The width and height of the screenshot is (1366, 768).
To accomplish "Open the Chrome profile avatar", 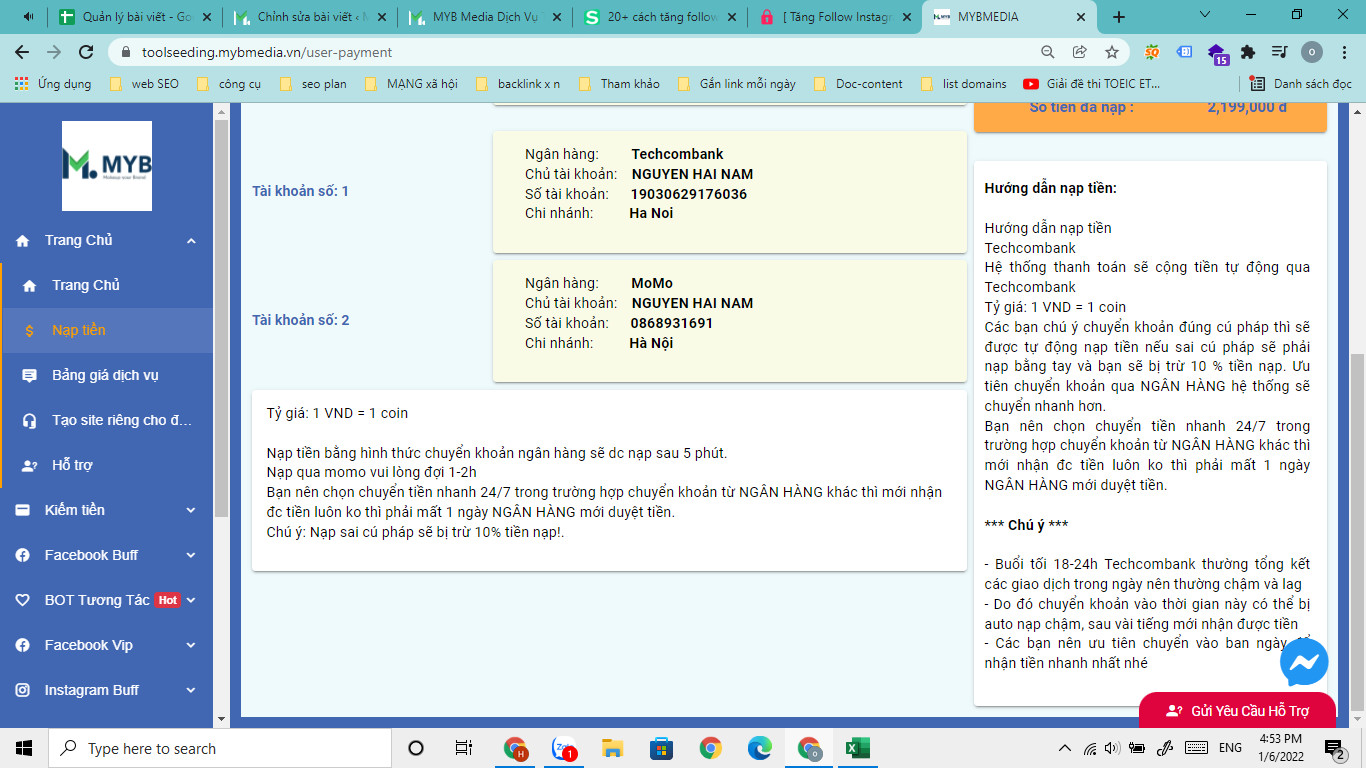I will pos(1312,52).
